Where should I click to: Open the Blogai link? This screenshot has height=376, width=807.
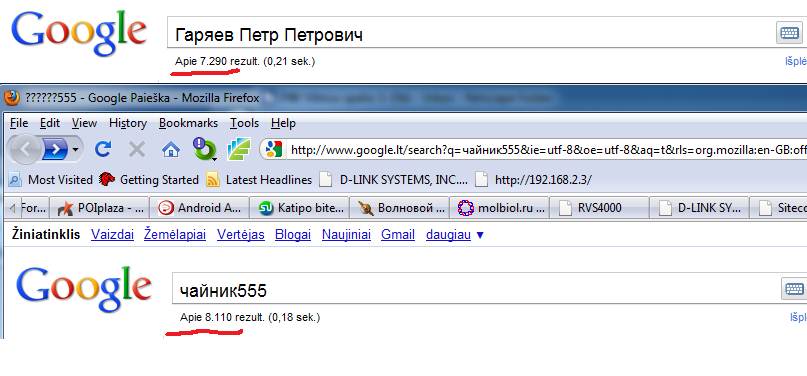[293, 235]
